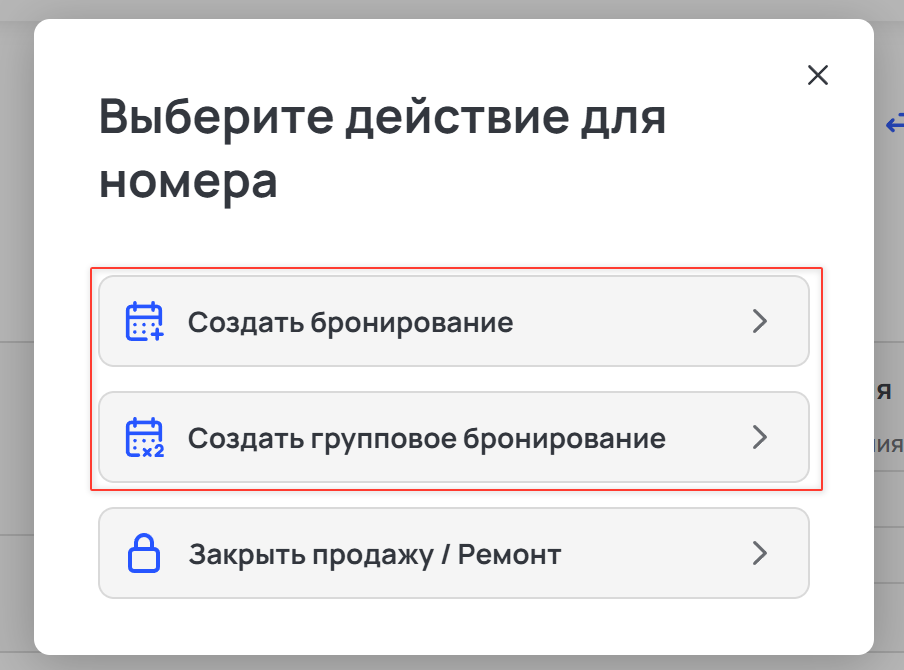The height and width of the screenshot is (670, 904).
Task: Dismiss the dialog using the X icon
Action: coord(818,75)
